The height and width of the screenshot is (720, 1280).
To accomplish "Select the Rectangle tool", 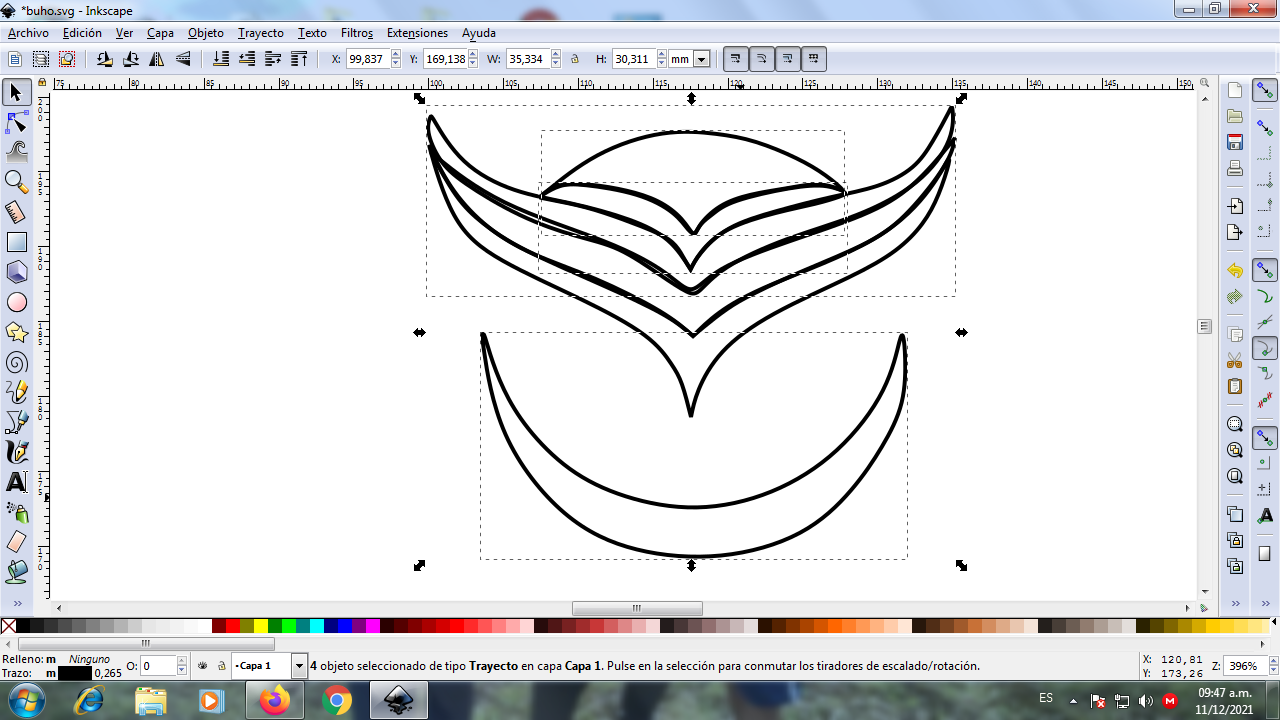I will (16, 242).
